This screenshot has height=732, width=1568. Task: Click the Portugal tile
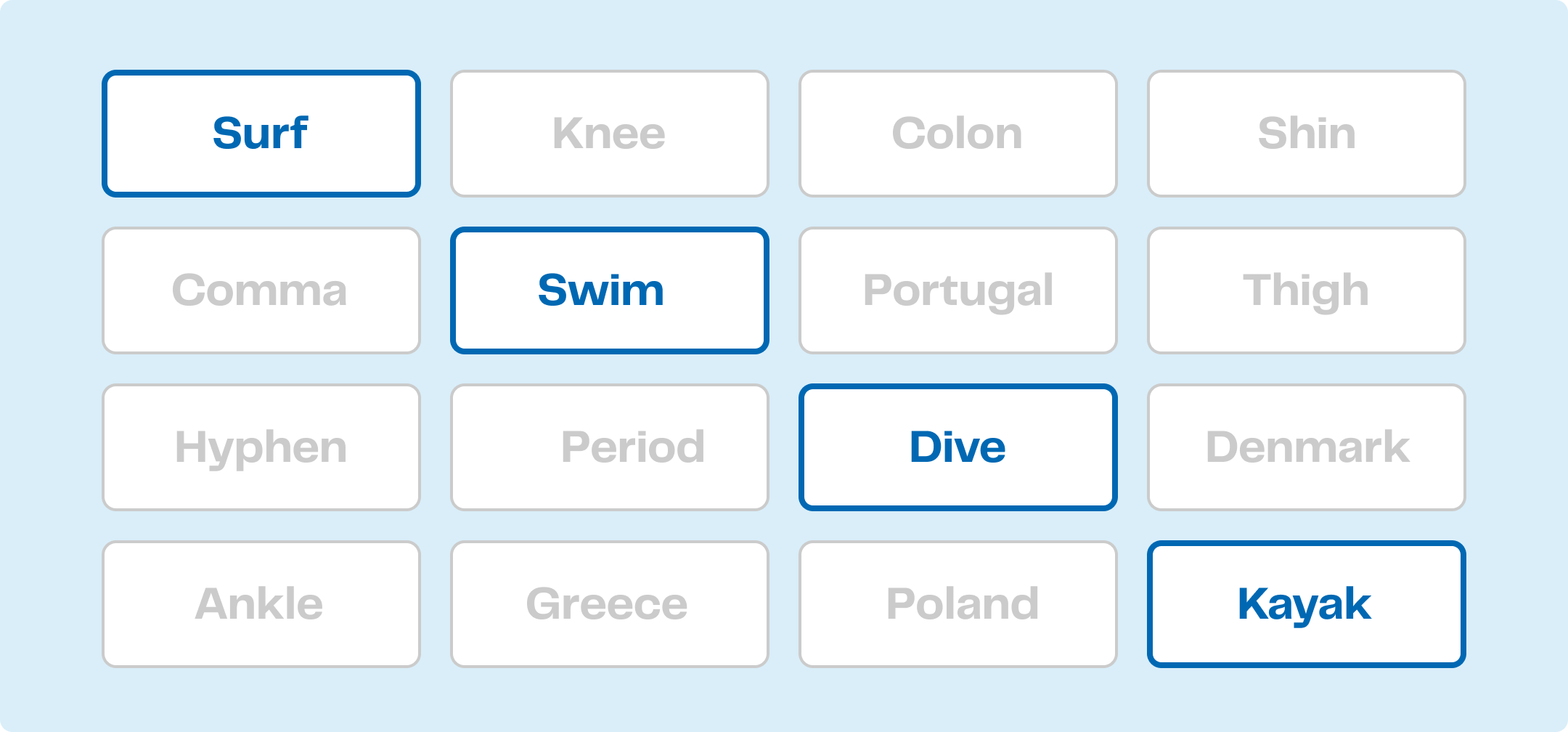tap(958, 290)
